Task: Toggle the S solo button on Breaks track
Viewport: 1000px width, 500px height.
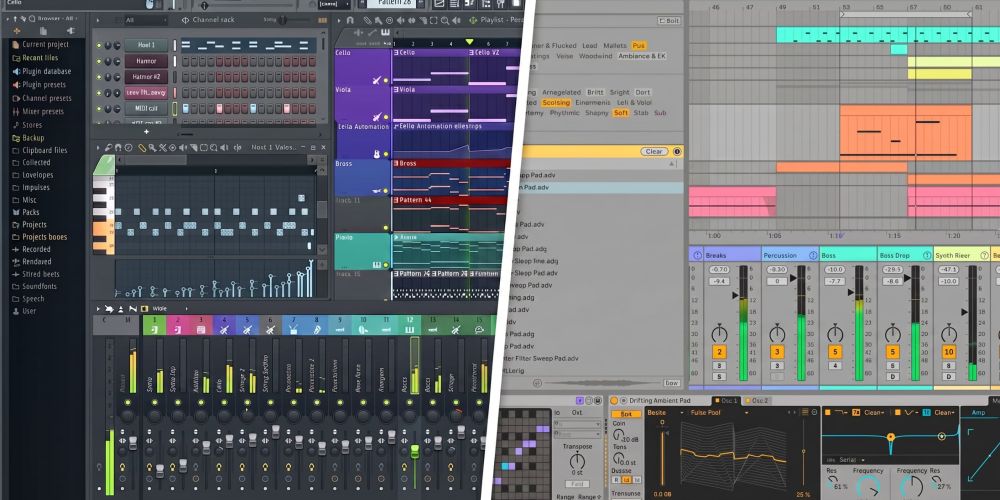Action: [719, 376]
